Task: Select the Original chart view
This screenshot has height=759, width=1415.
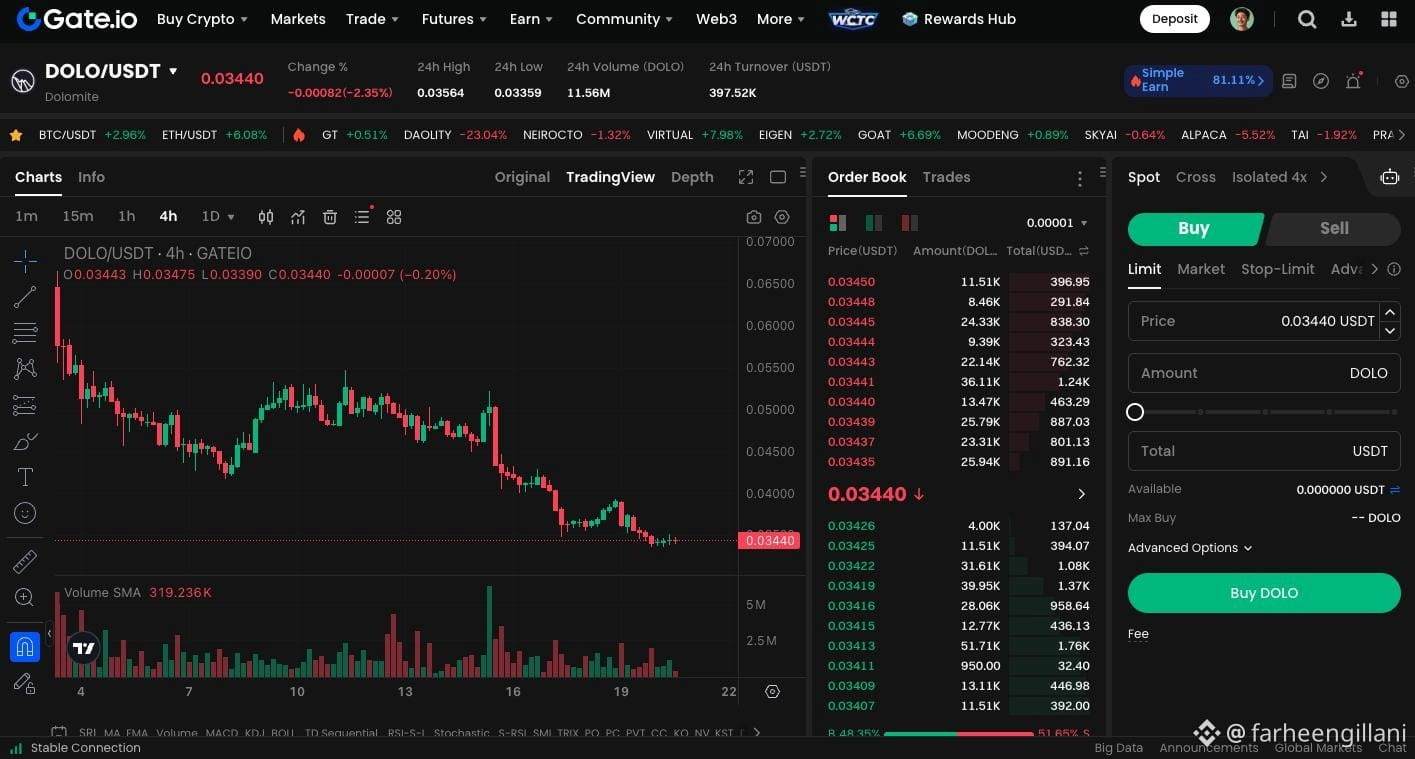Action: 522,177
